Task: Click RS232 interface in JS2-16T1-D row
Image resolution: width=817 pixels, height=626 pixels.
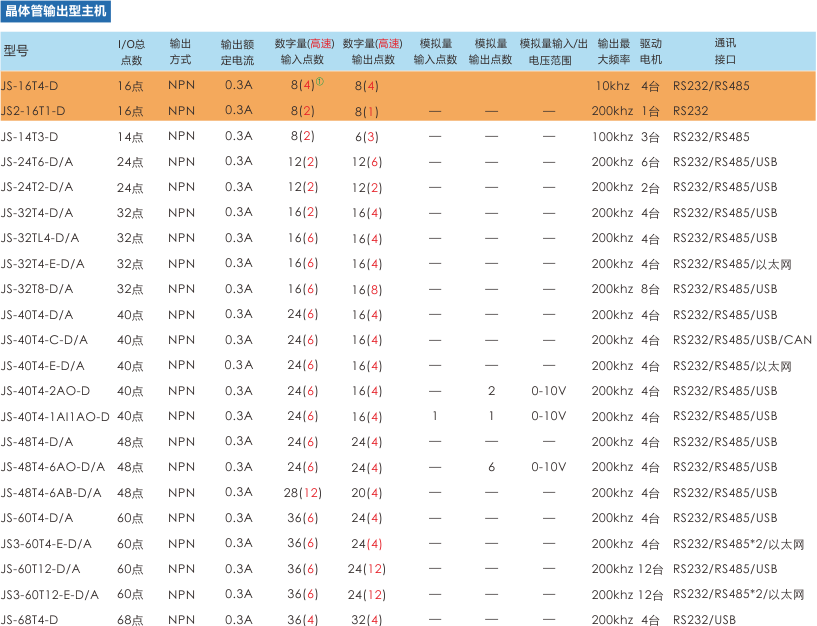Action: tap(690, 111)
